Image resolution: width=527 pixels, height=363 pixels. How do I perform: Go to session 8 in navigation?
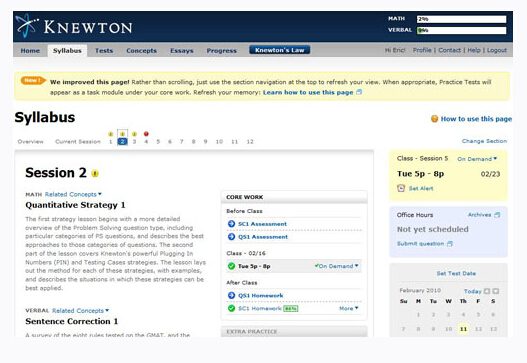194,142
